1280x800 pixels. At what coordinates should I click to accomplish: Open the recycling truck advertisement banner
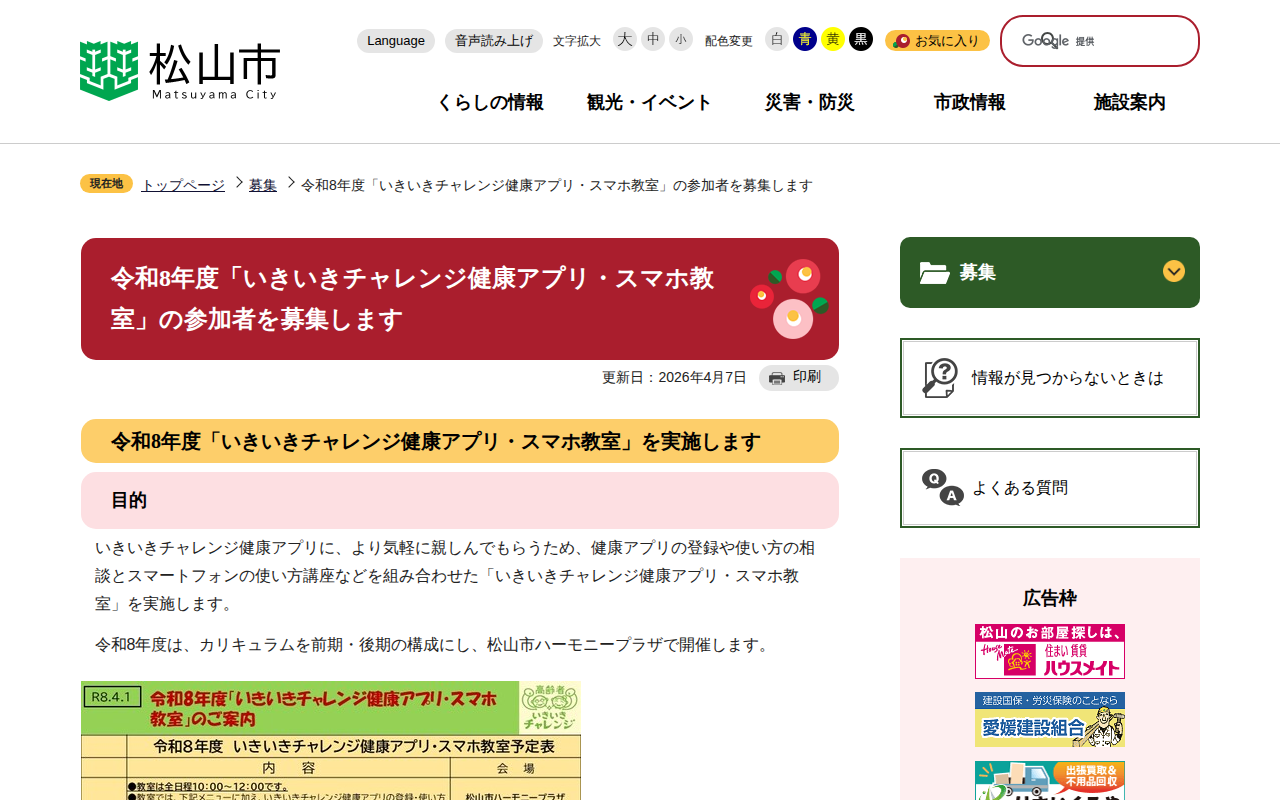(1050, 780)
